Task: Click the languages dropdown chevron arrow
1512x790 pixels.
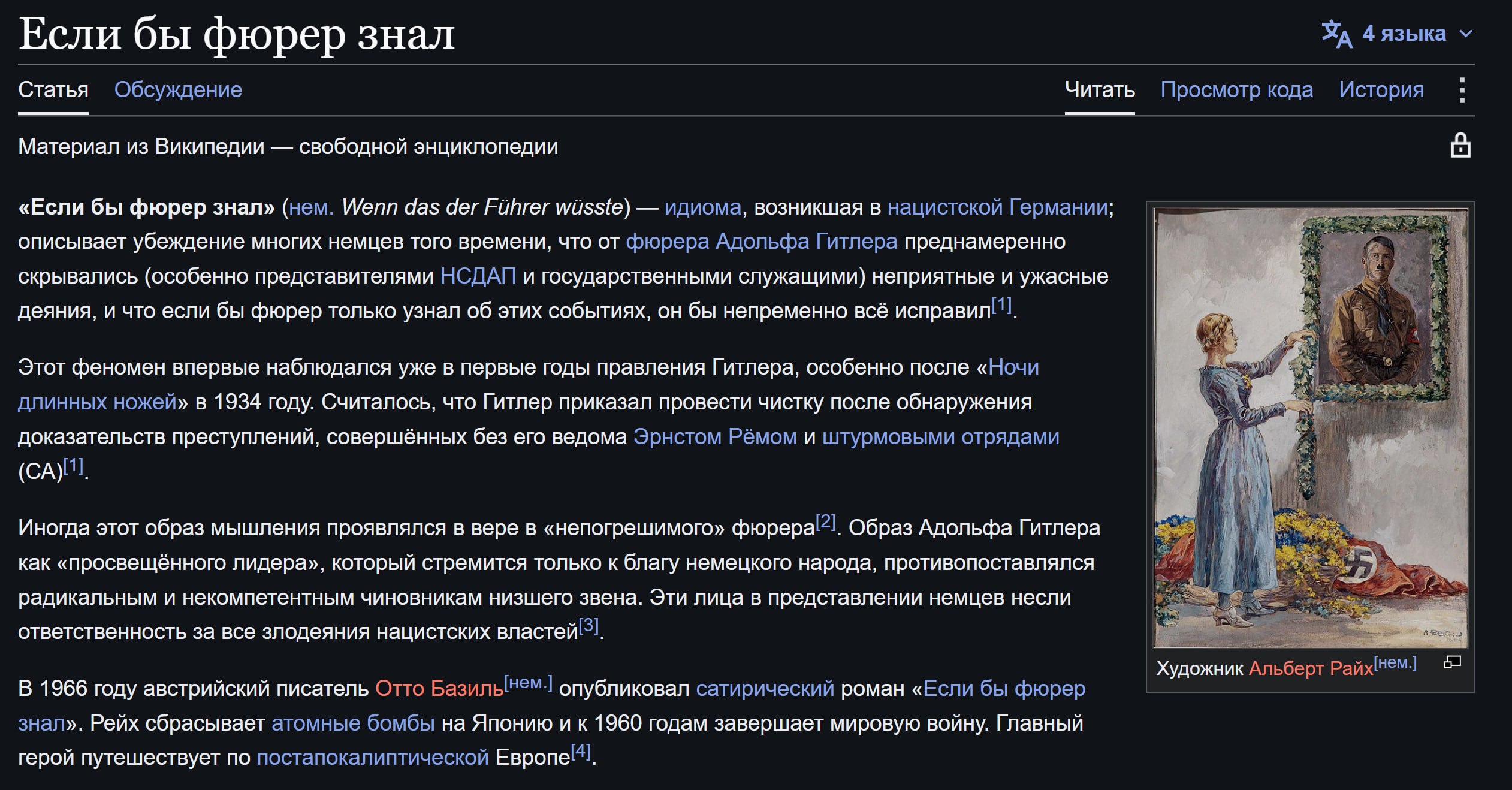Action: pos(1466,34)
